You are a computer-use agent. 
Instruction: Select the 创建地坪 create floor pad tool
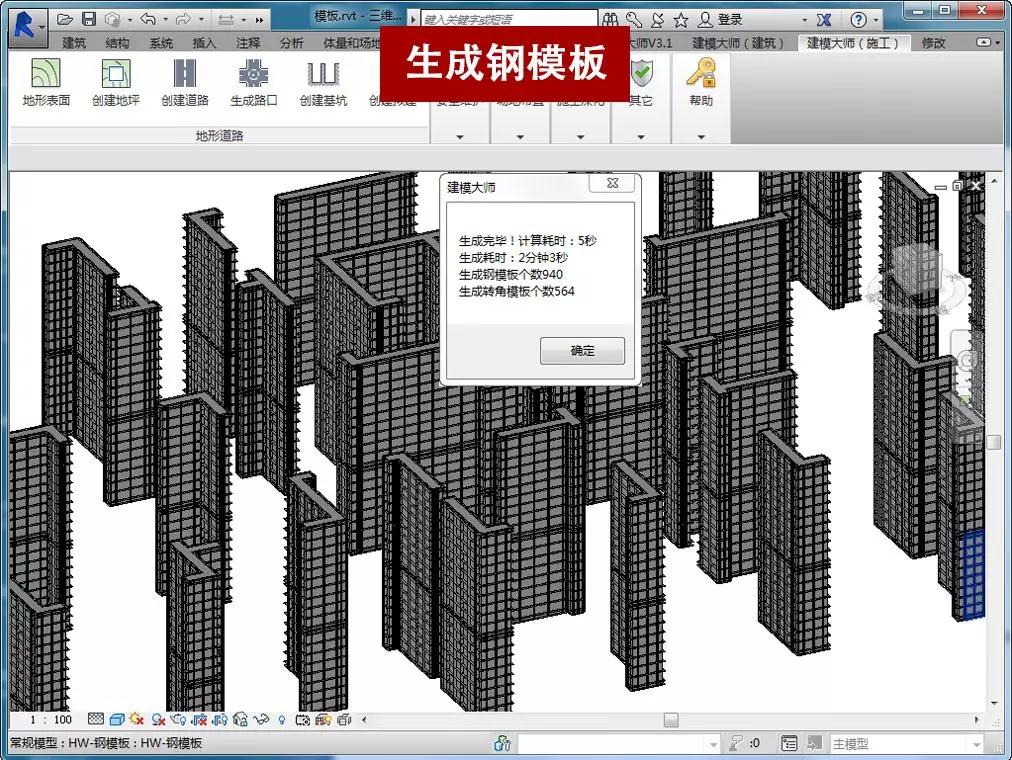116,81
